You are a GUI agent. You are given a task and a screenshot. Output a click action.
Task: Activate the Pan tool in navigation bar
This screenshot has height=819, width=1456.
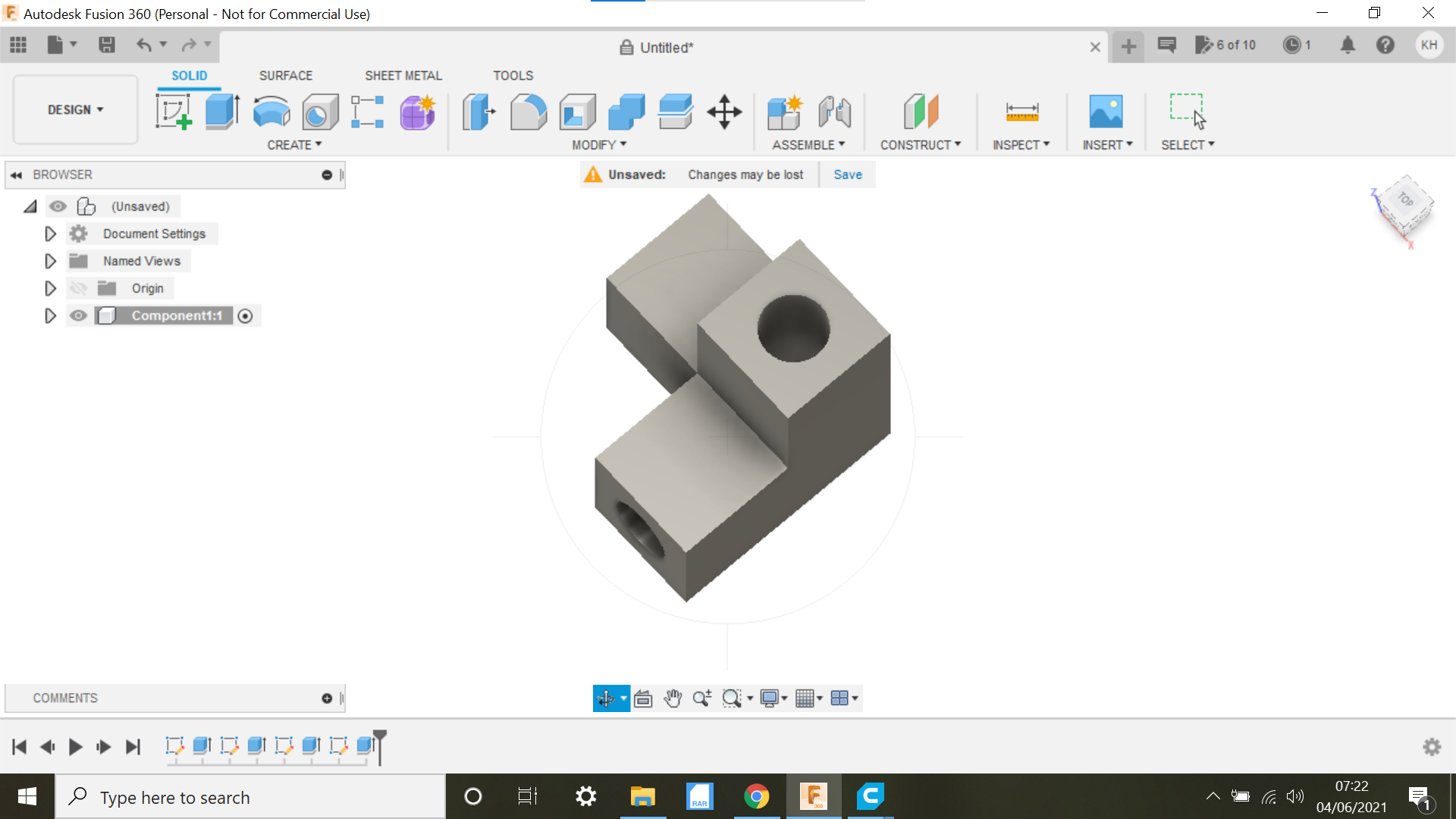coord(673,698)
